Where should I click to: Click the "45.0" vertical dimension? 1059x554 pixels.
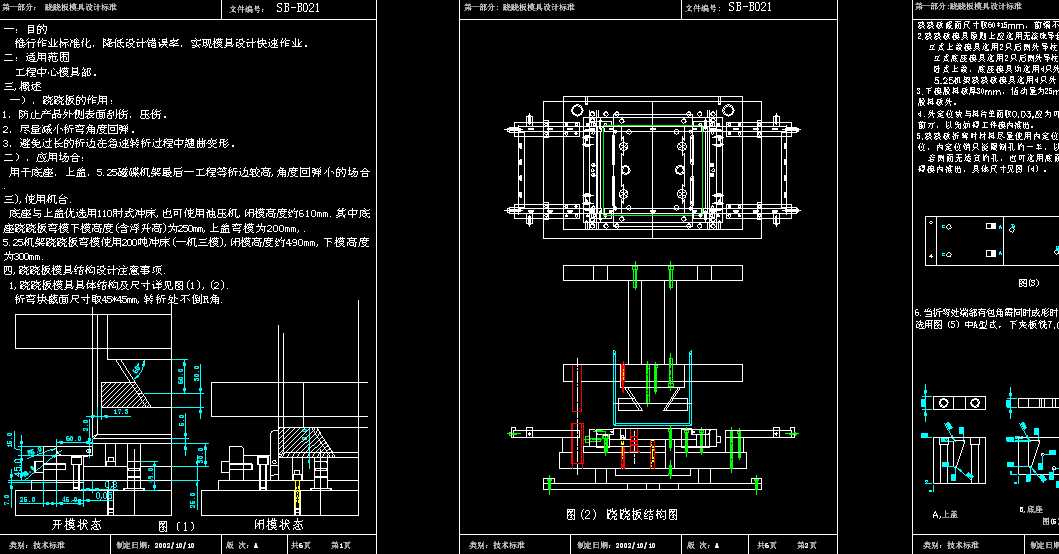(x=19, y=466)
